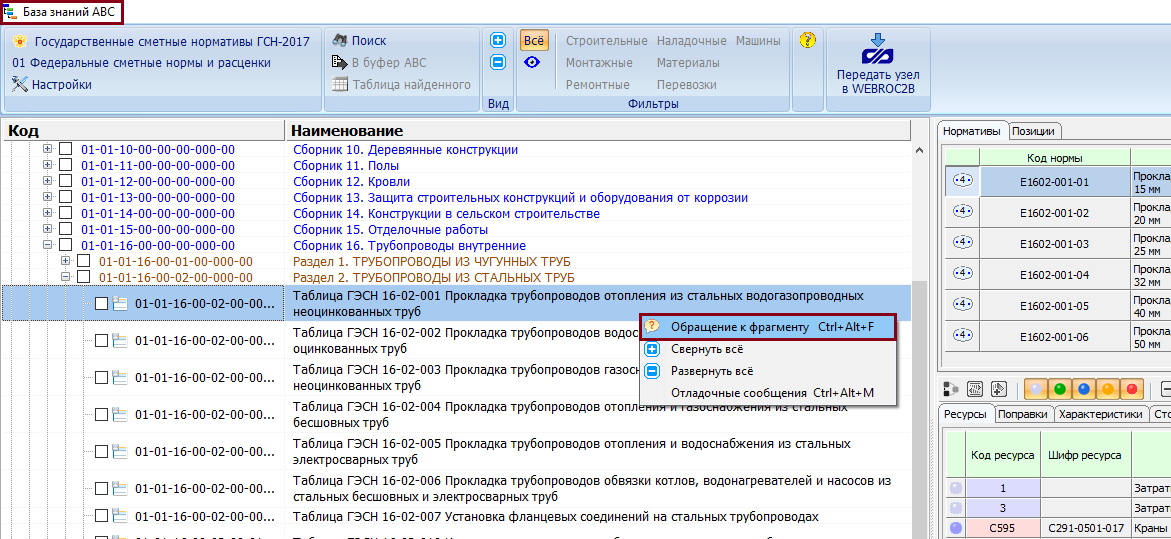
Task: Check the box for Раздел 1 code 01-01-16-00-01
Action: click(84, 261)
